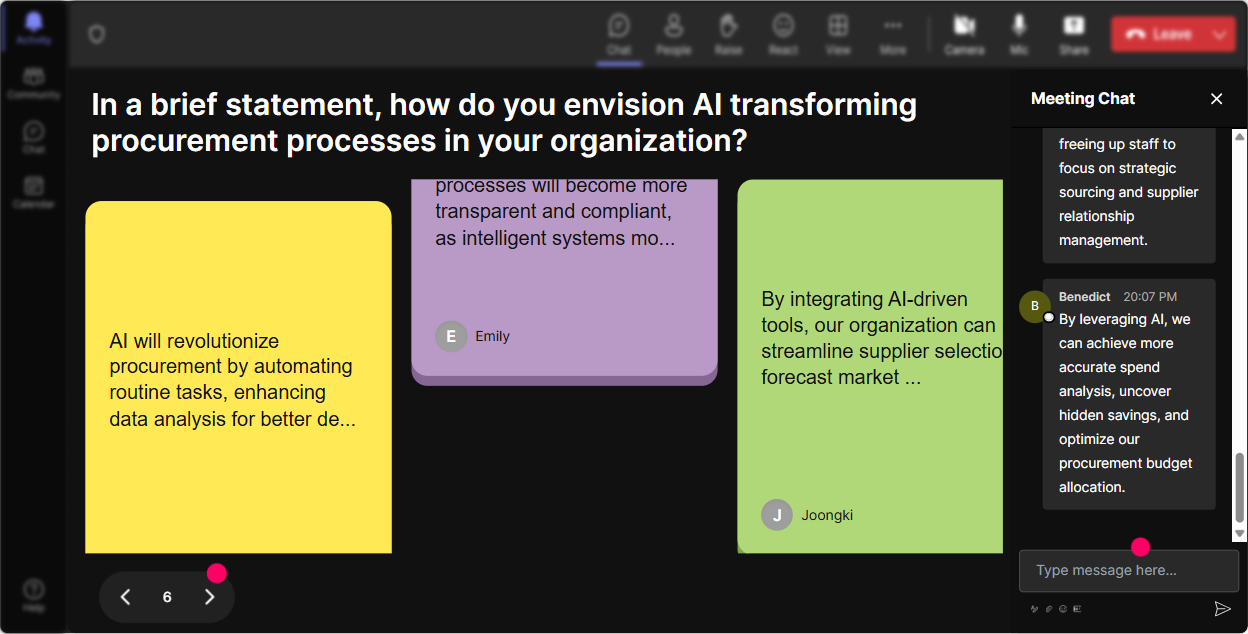The width and height of the screenshot is (1248, 634).
Task: Click the Emily name on purple card
Action: coord(492,336)
